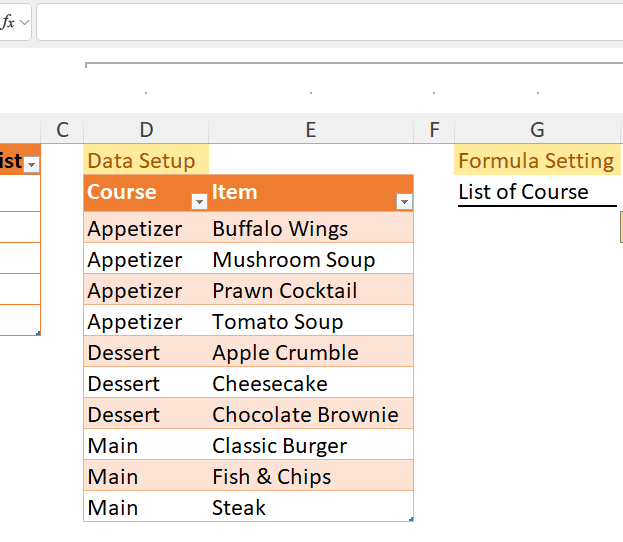
Task: Select the Buffalo Wings cell
Action: 311,229
